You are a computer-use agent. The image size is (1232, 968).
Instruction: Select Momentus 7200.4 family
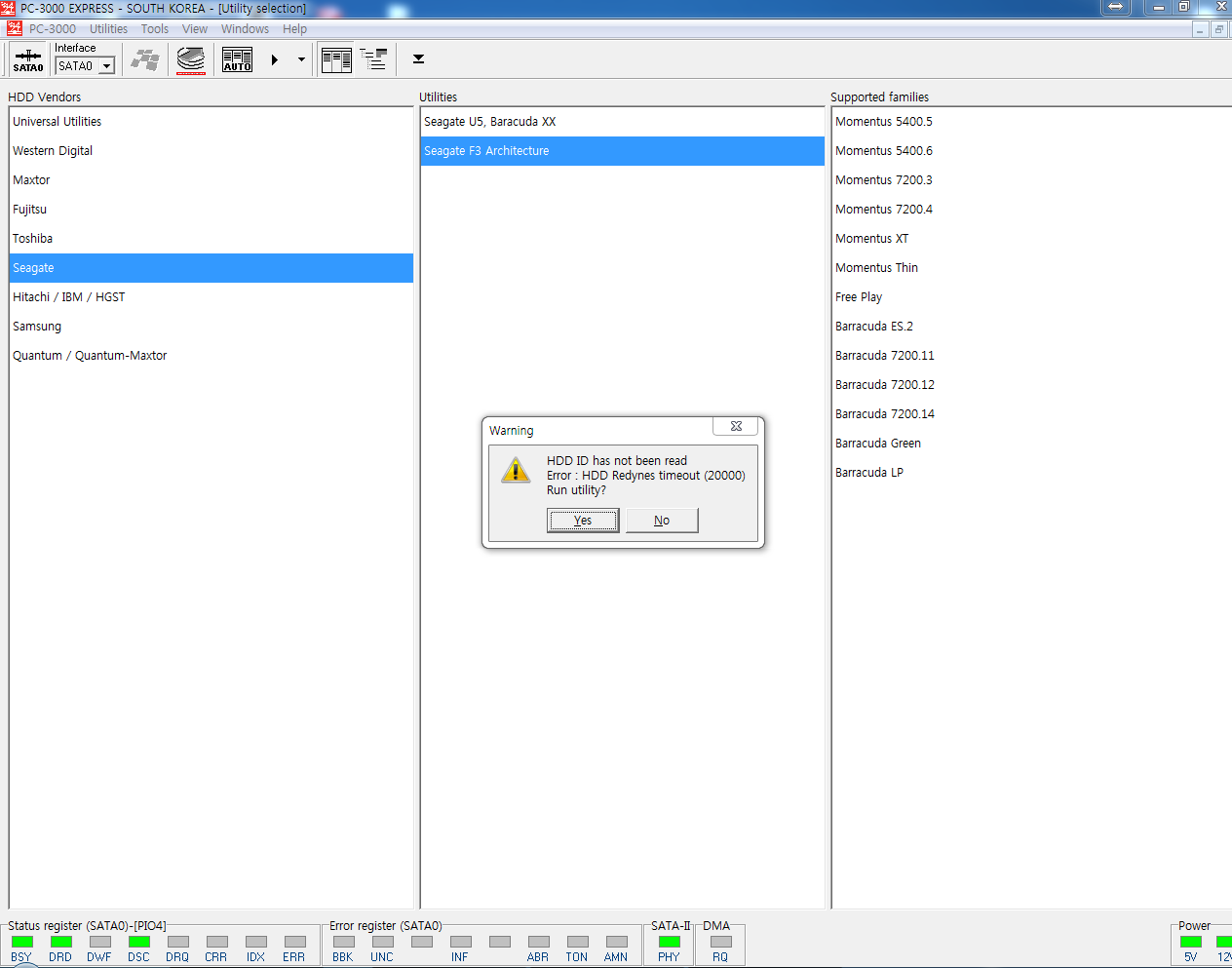click(x=1032, y=210)
